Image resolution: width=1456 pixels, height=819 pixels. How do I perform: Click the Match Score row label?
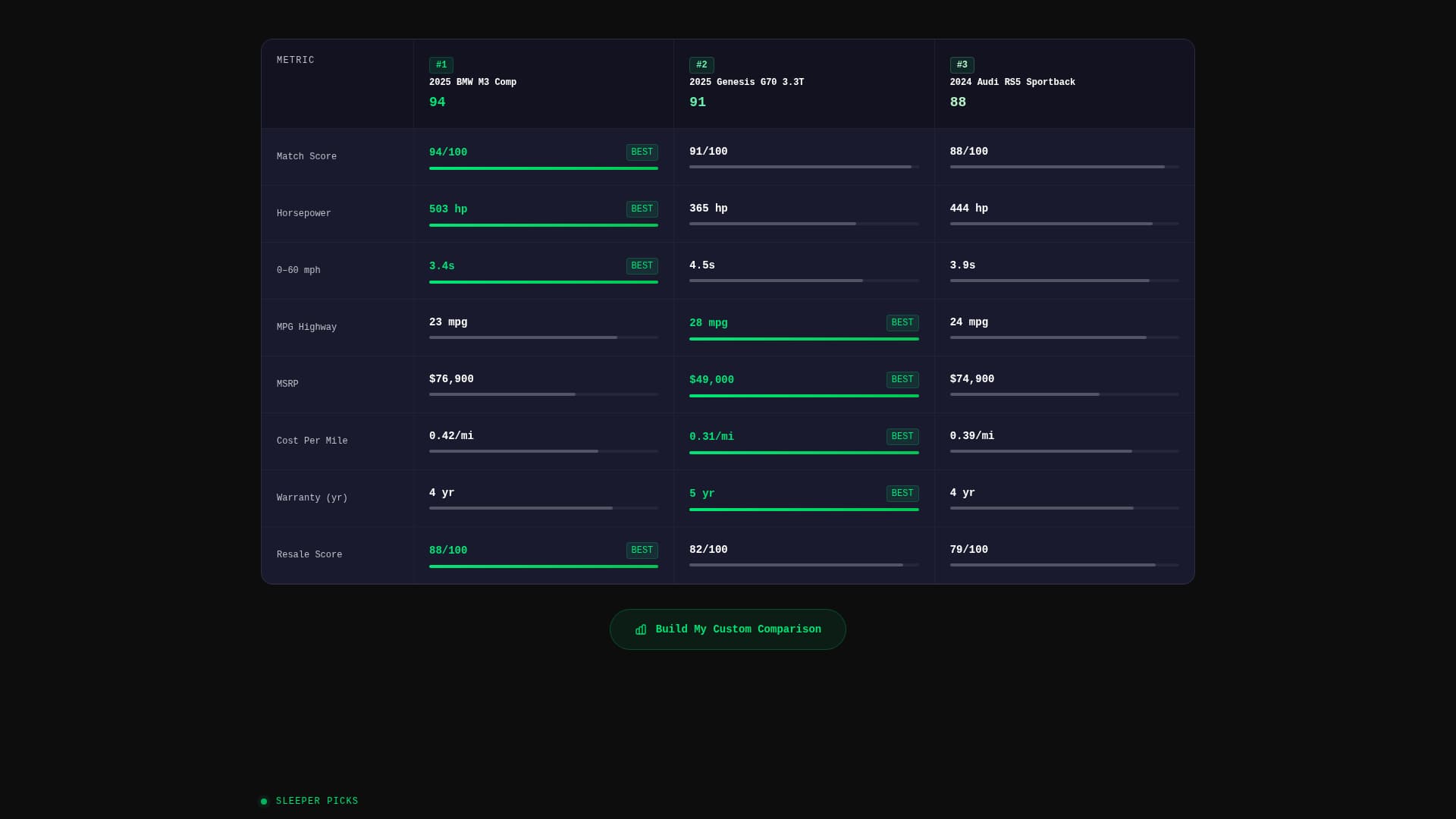tap(306, 157)
